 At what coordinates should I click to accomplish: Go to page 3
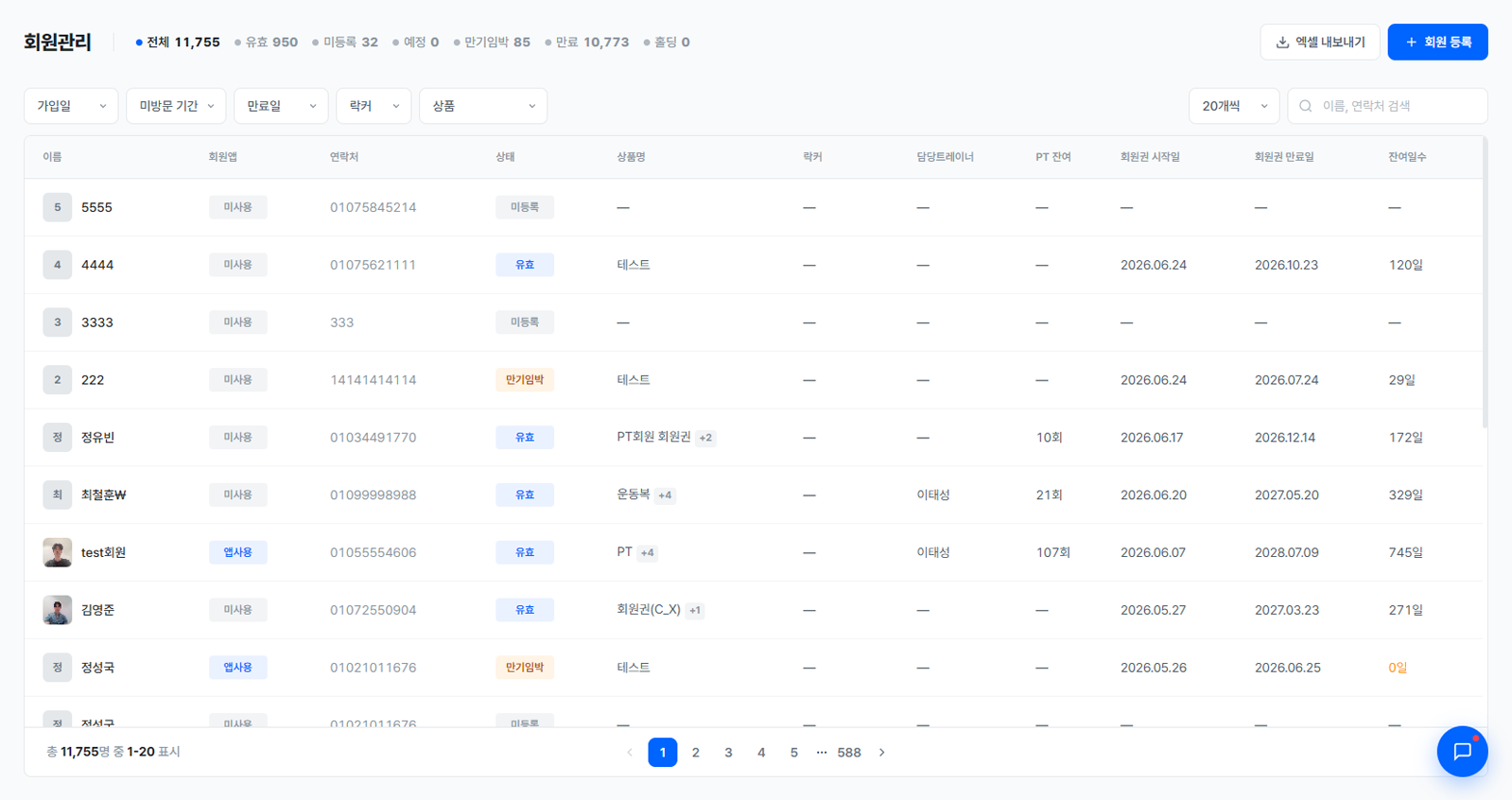pos(728,753)
